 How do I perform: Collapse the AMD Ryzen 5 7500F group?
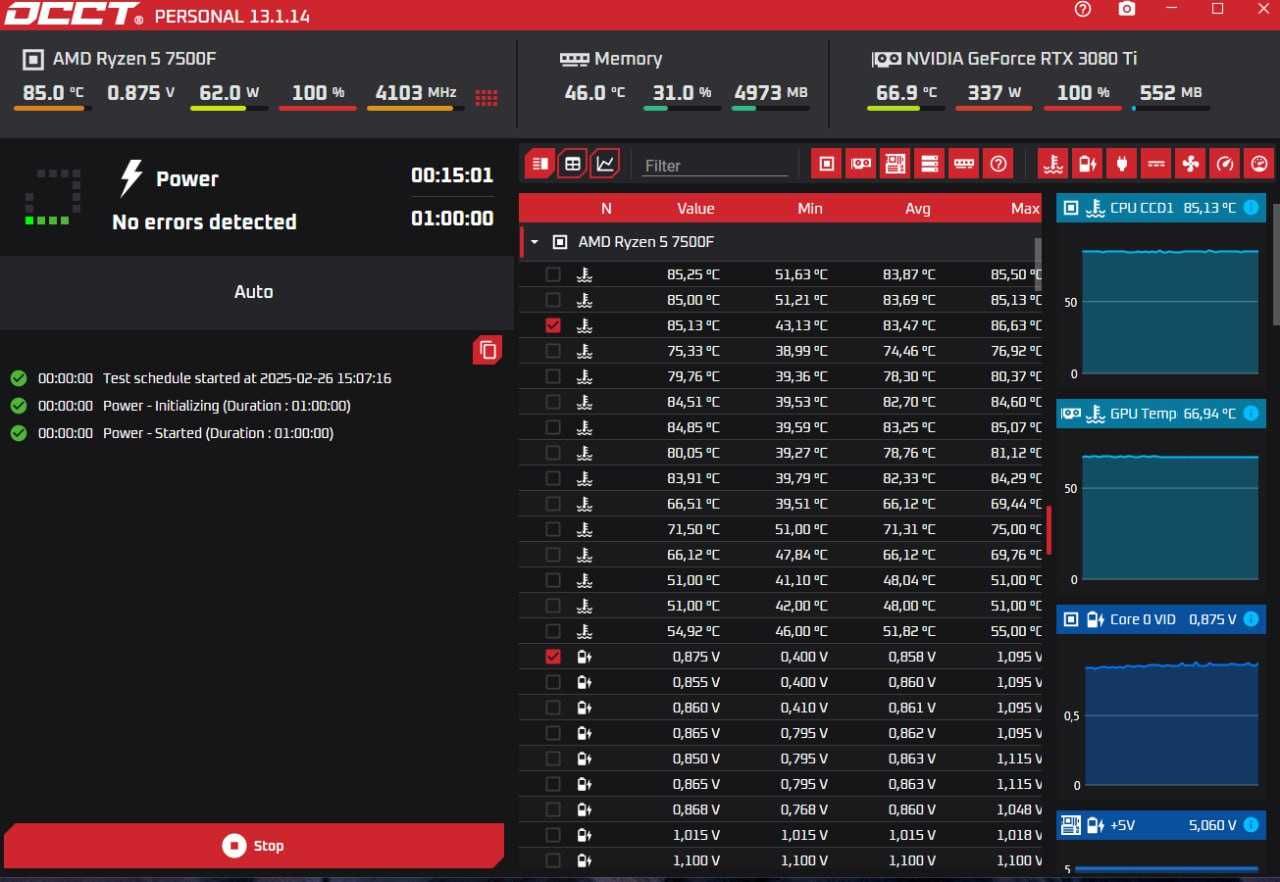point(534,242)
